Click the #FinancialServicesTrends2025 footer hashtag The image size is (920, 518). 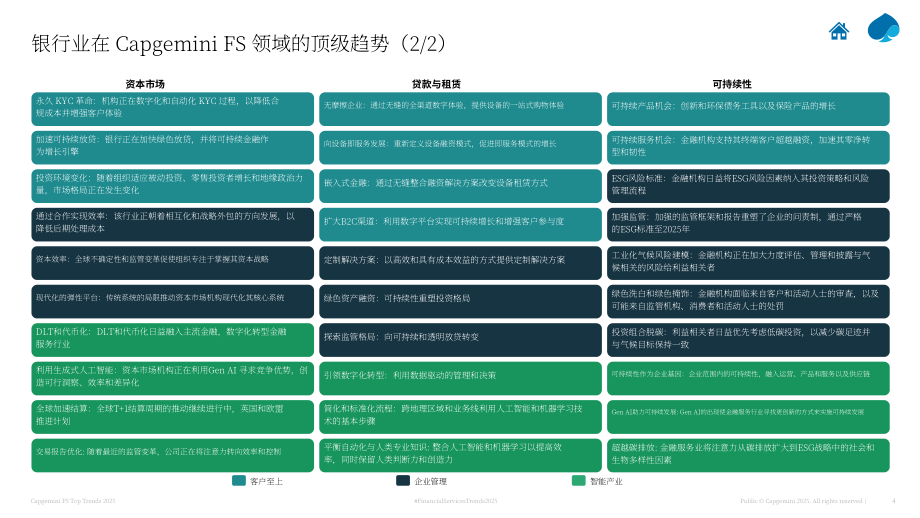pyautogui.click(x=455, y=501)
